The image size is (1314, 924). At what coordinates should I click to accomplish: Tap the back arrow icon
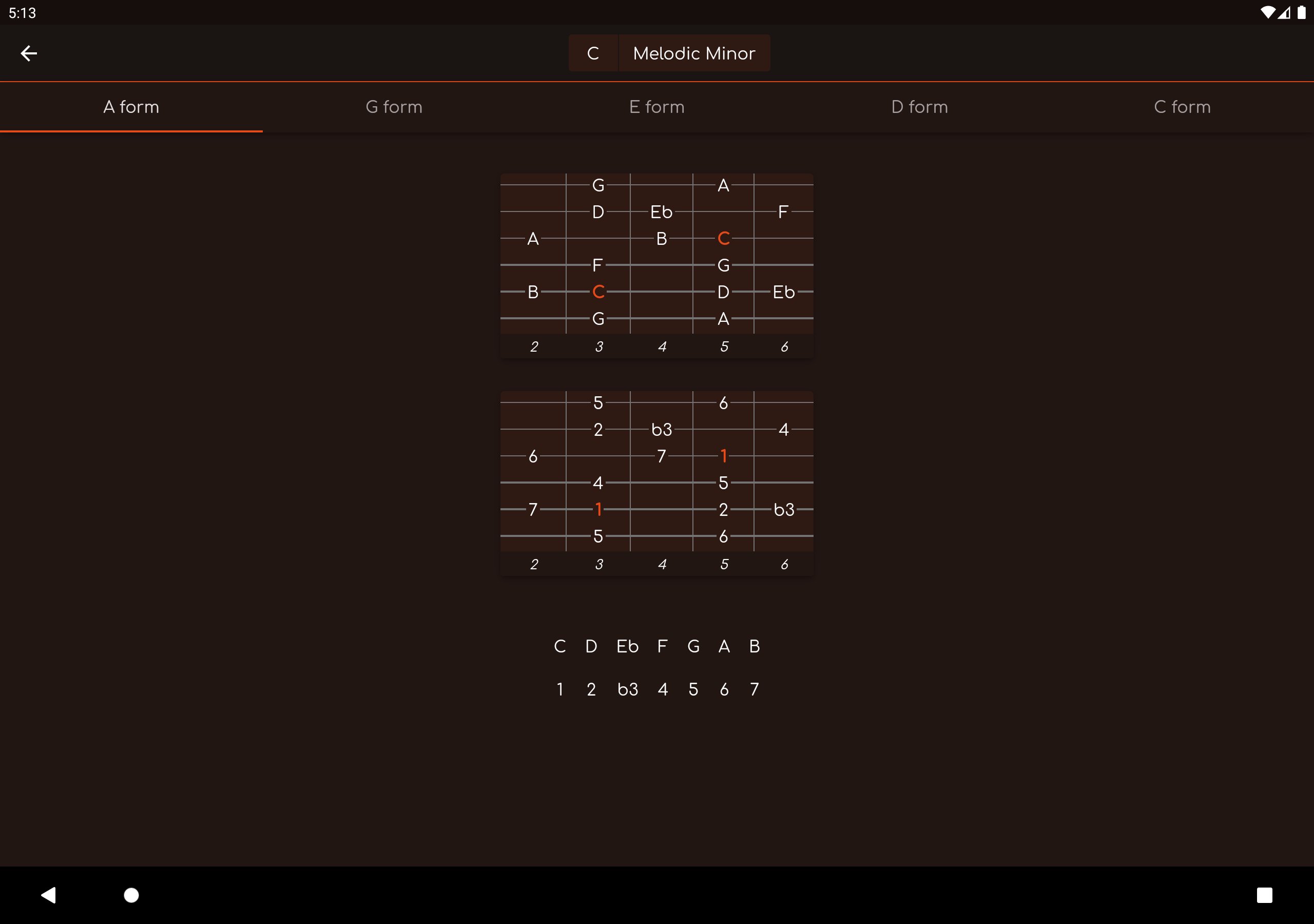29,53
